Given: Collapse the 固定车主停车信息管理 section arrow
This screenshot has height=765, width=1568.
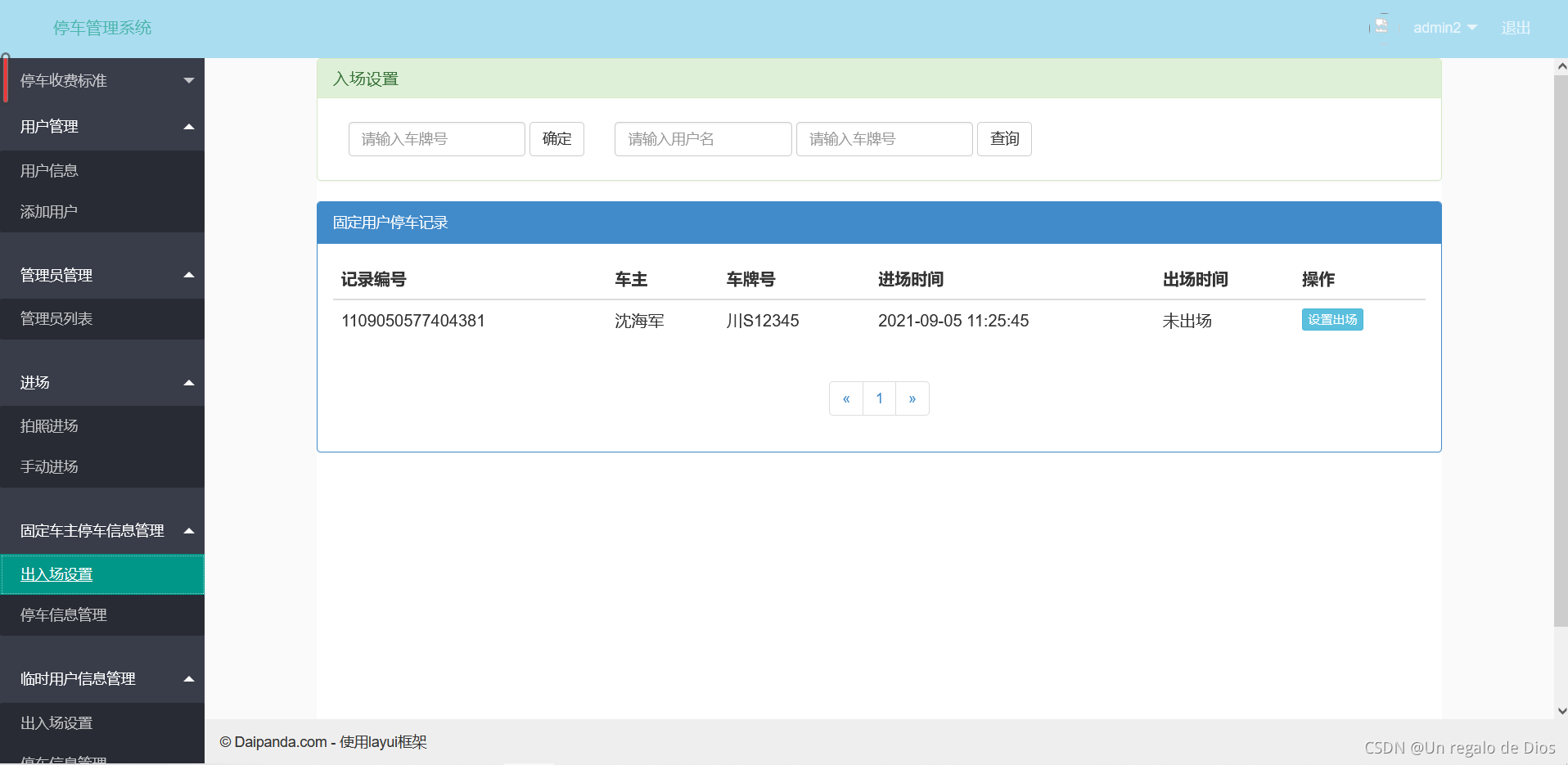Looking at the screenshot, I should pos(189,531).
